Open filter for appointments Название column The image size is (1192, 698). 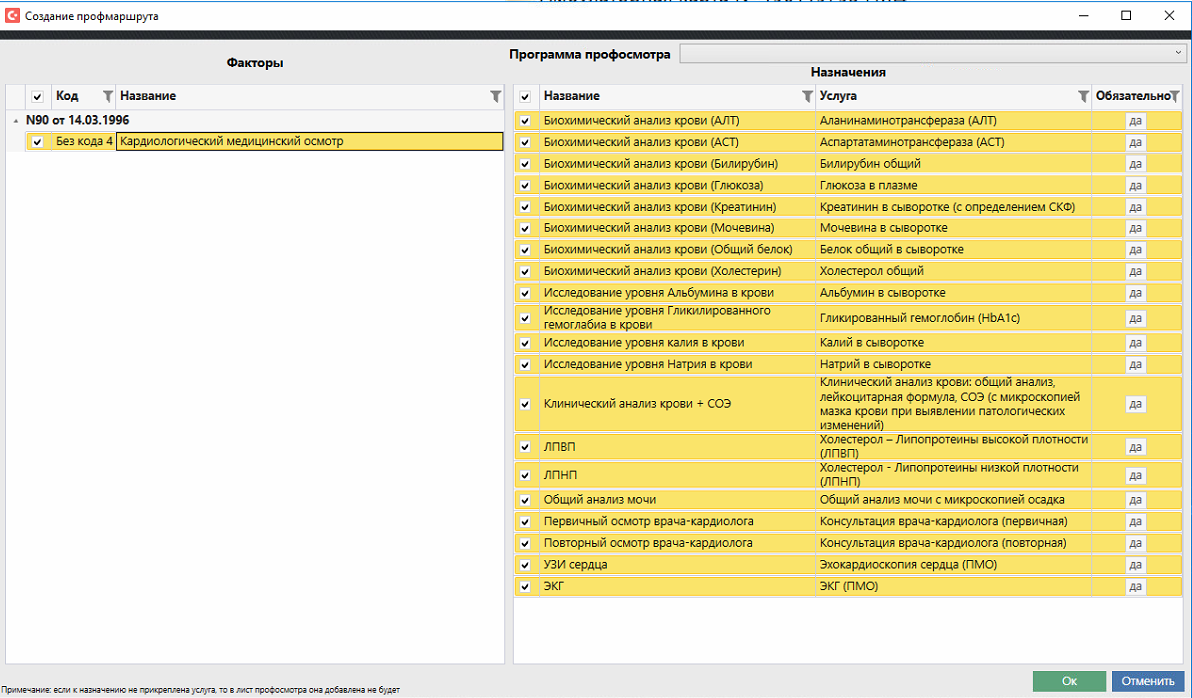click(x=807, y=96)
